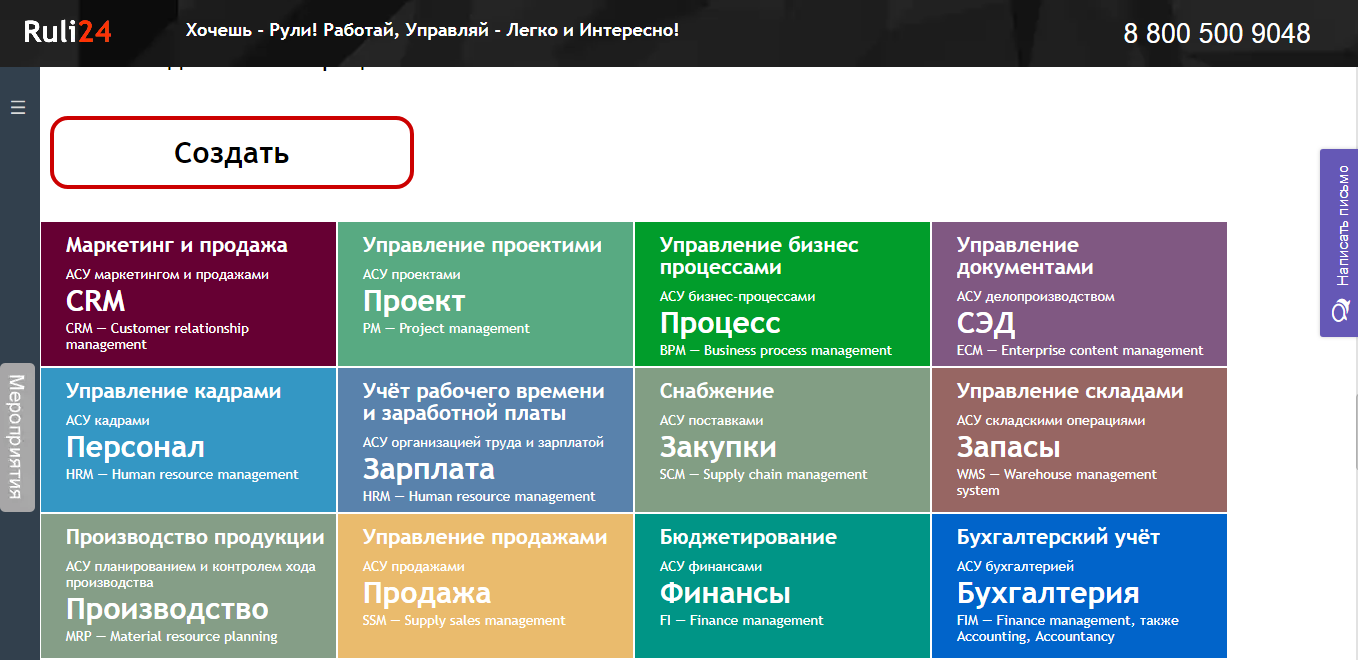Click the slogan text in the header
This screenshot has width=1358, height=660.
[x=430, y=31]
